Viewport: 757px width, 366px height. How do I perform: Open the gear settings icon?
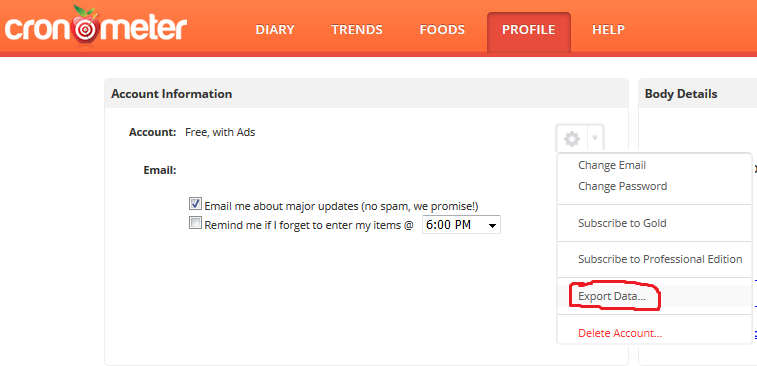point(572,139)
